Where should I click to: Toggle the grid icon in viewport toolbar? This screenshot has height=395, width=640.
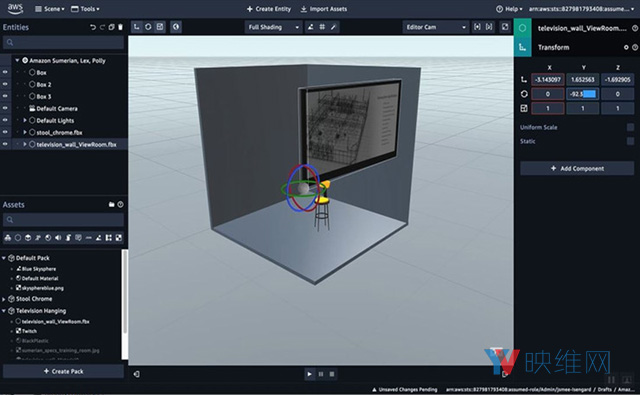click(322, 27)
